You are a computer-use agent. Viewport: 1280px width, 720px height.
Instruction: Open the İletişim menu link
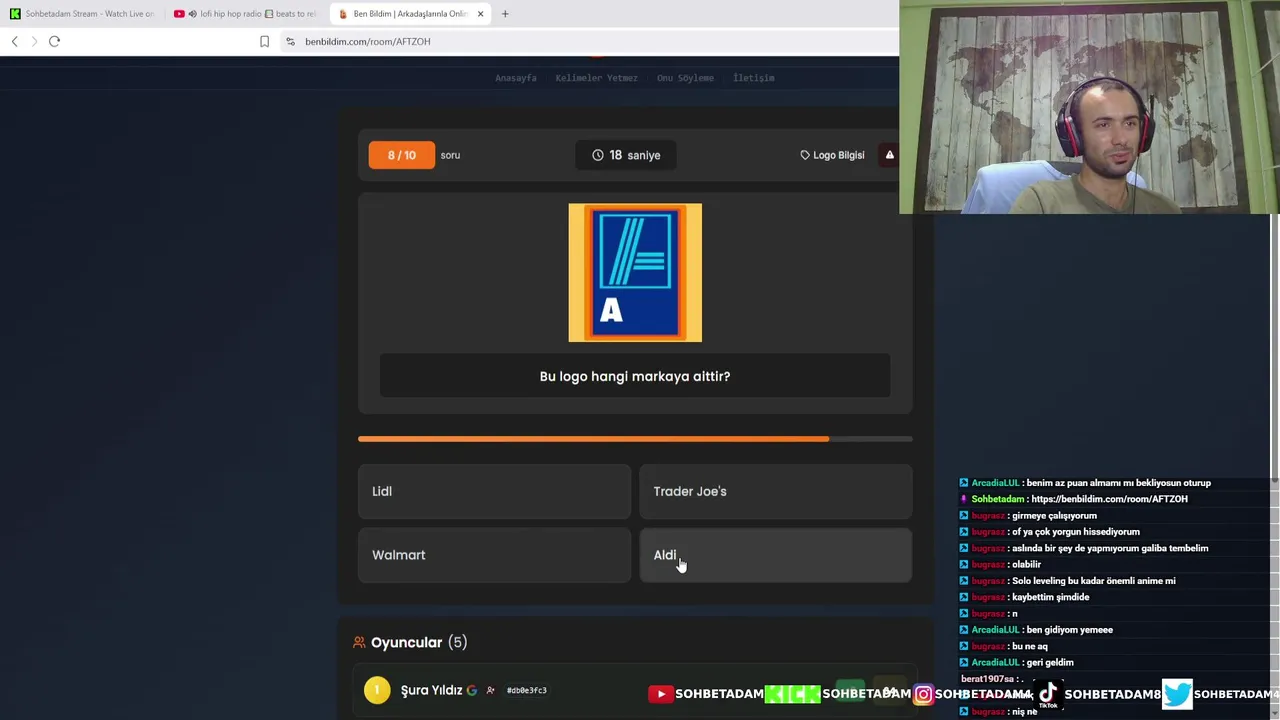754,78
